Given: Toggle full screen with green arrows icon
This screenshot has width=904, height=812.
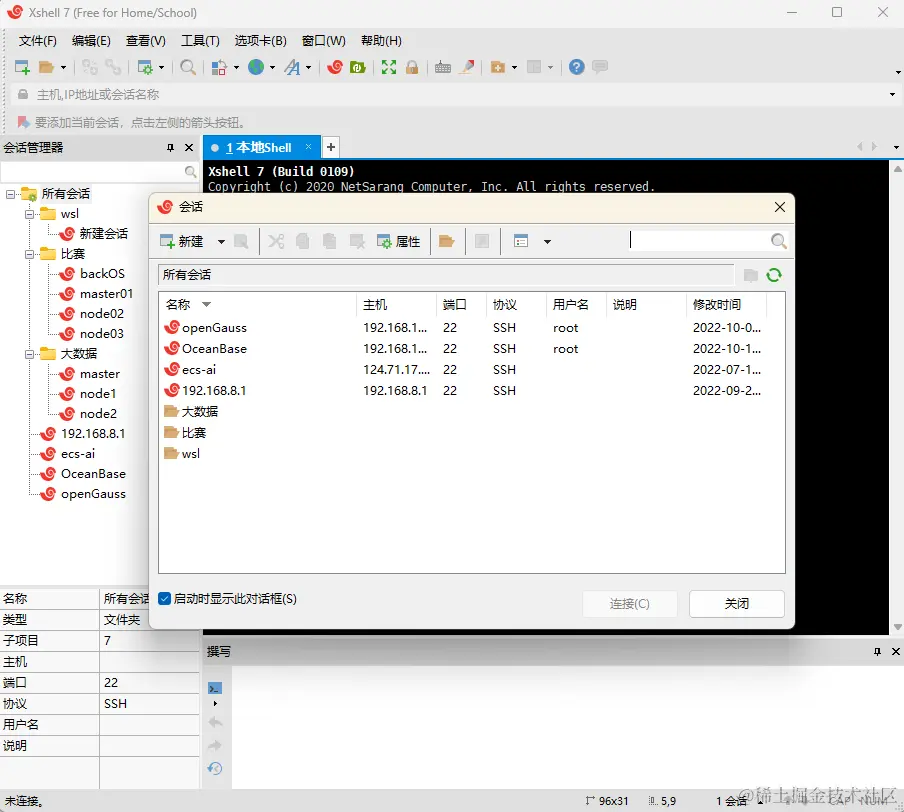Looking at the screenshot, I should pos(389,67).
